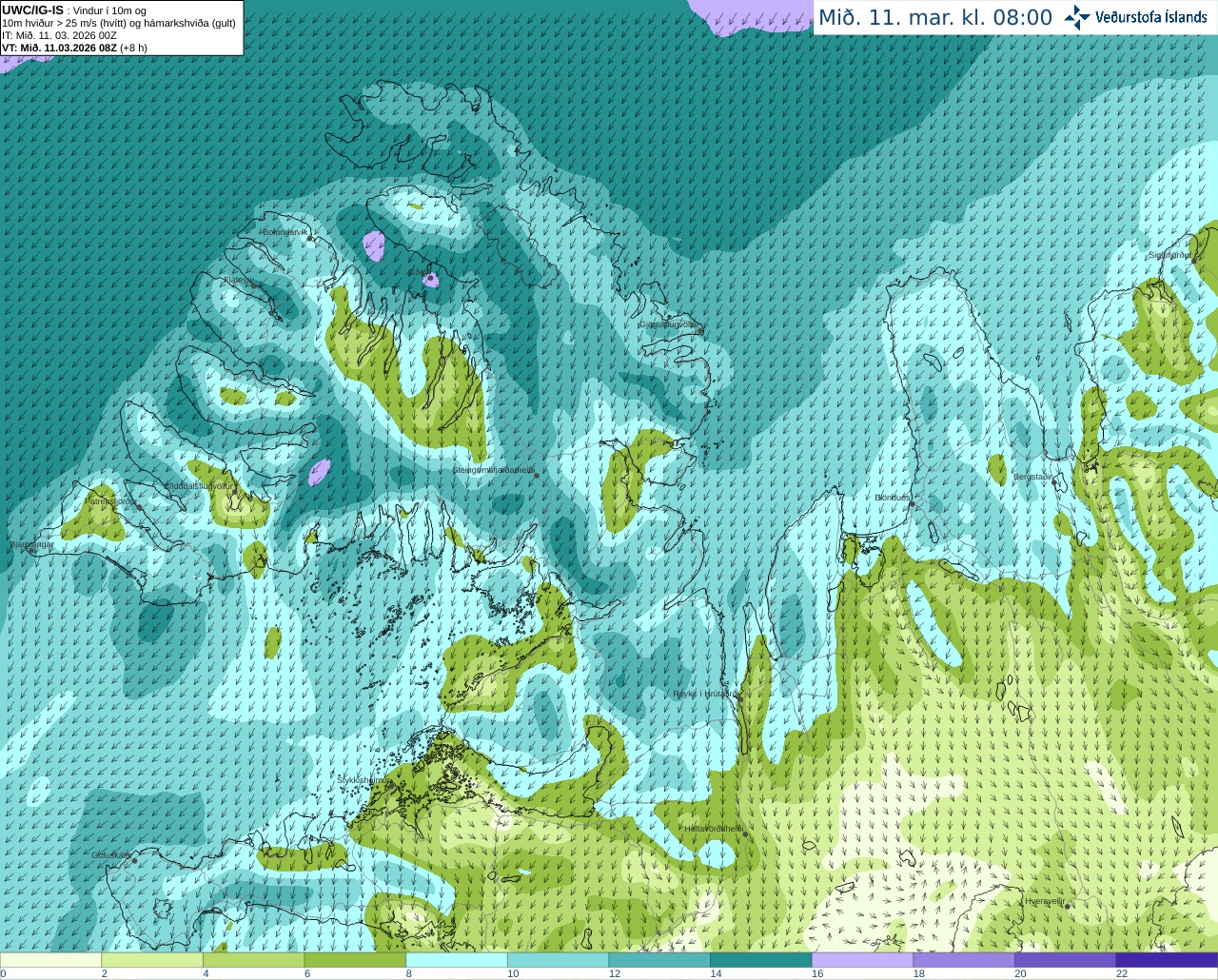Click the Bergstaðir station label
Image resolution: width=1218 pixels, height=980 pixels.
click(1033, 477)
